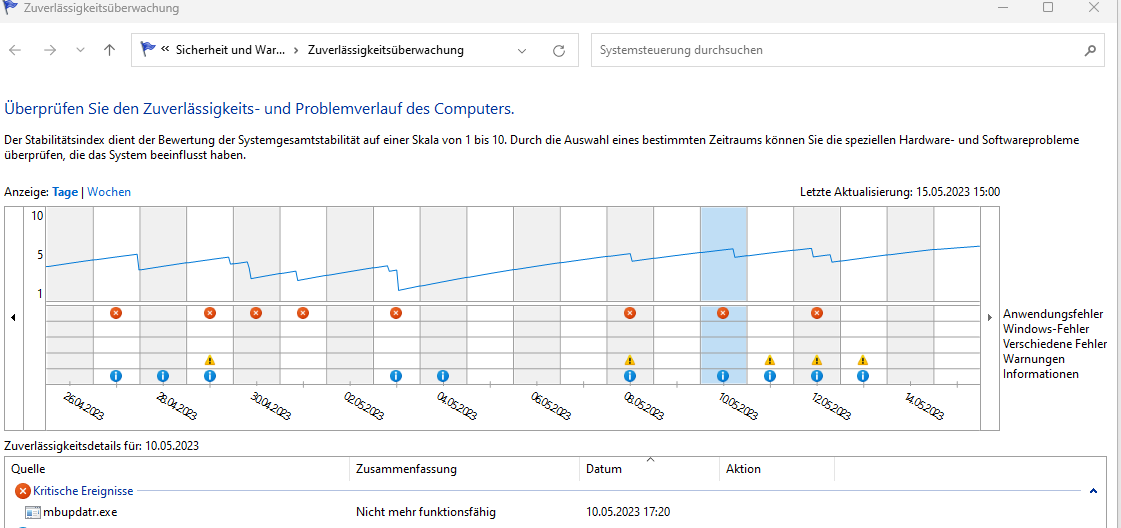Switch chart view to Tage
1121x528 pixels.
pos(65,192)
